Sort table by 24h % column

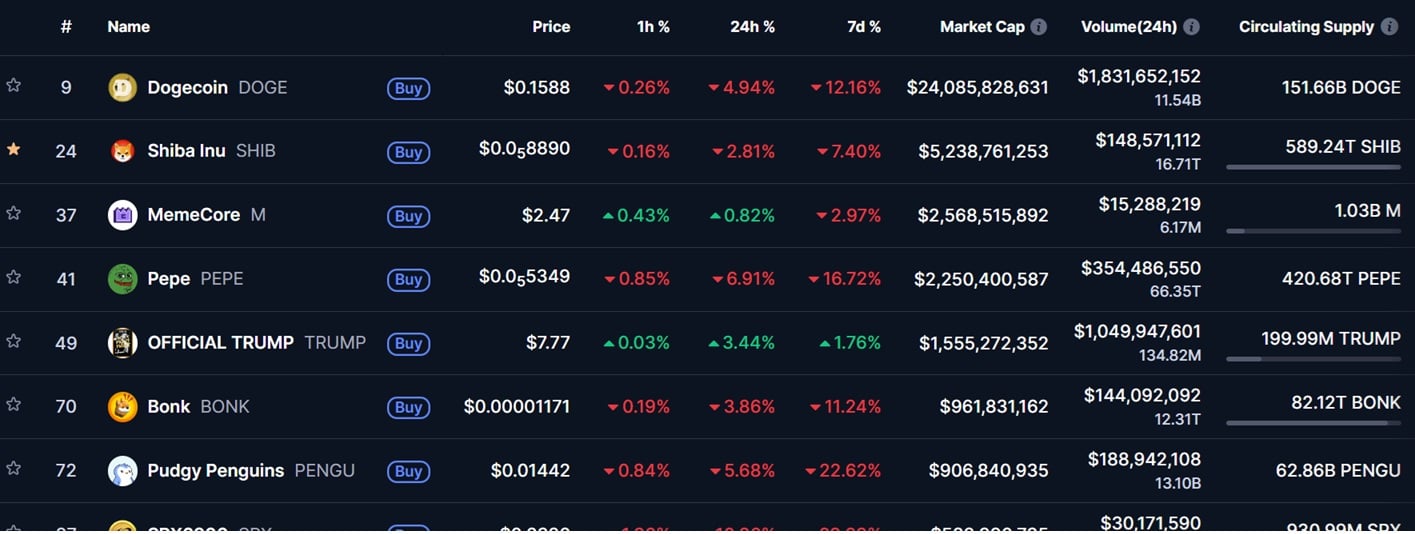click(752, 27)
